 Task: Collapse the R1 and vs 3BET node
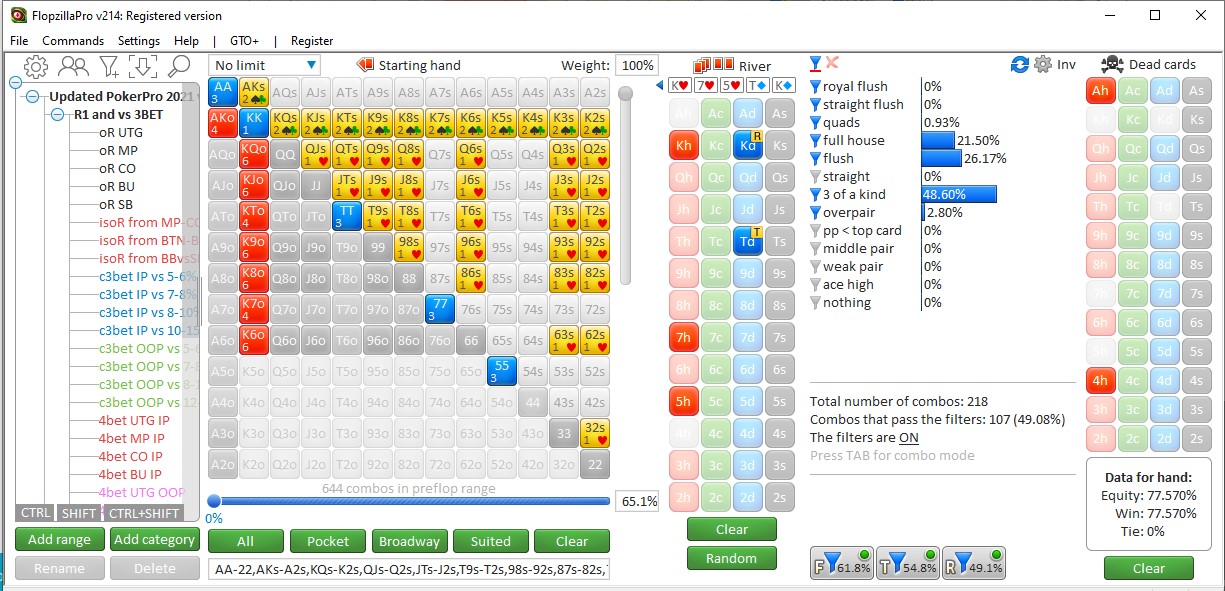(59, 115)
